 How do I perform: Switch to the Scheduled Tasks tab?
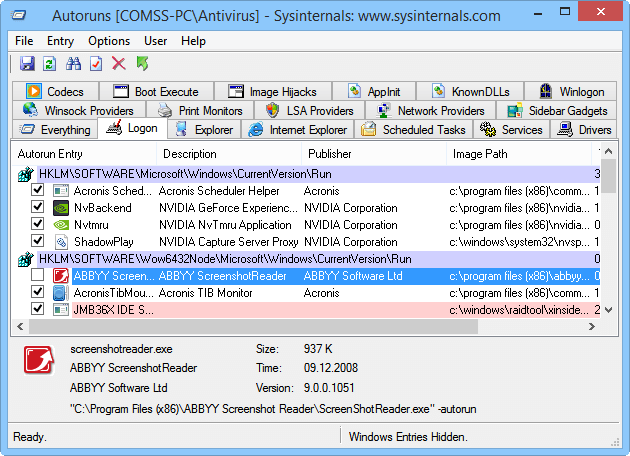(413, 130)
